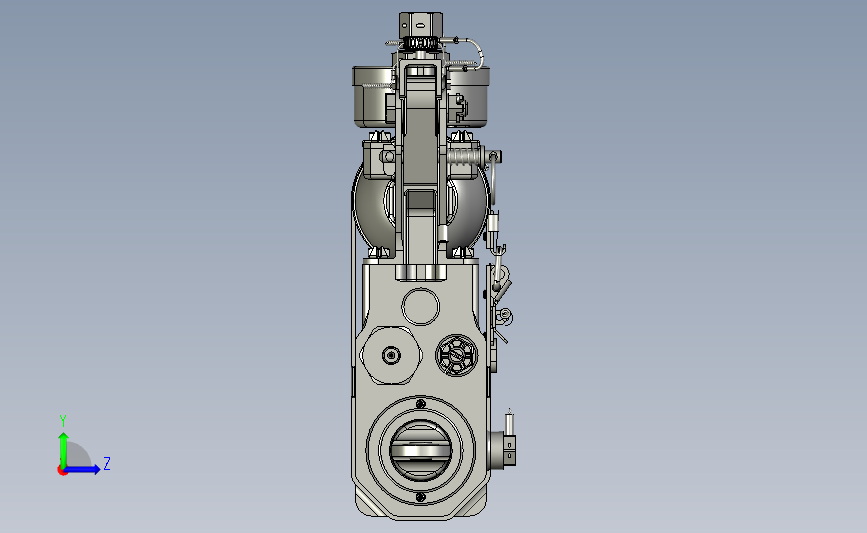Select the hex fitting at top of model

pos(421,25)
